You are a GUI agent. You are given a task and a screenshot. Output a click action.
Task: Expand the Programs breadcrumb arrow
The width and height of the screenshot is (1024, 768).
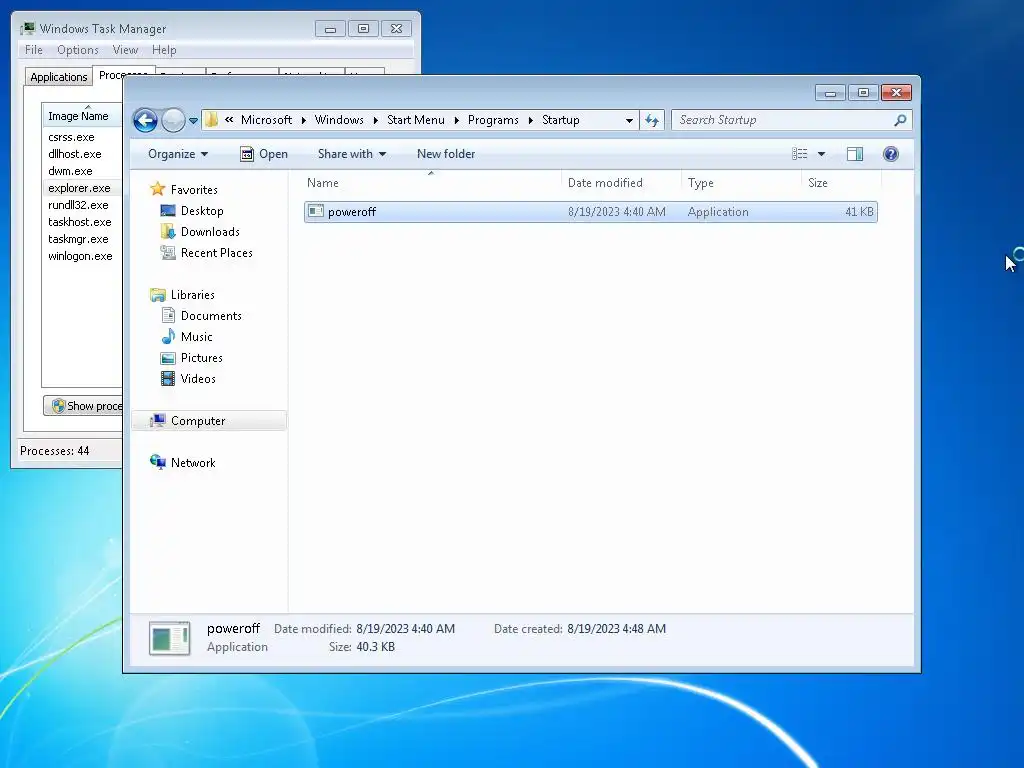531,120
